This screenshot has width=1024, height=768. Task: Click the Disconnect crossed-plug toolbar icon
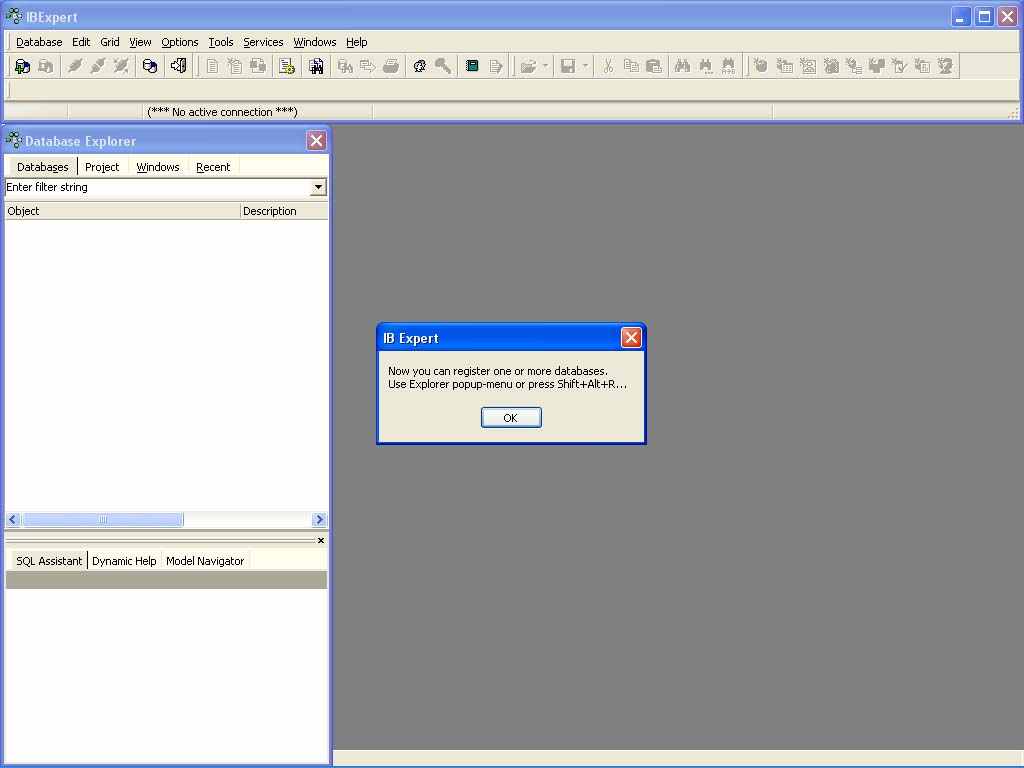(x=121, y=66)
